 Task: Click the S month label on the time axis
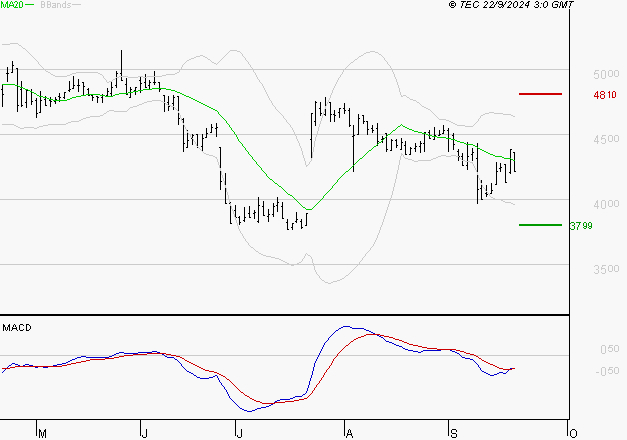(453, 434)
